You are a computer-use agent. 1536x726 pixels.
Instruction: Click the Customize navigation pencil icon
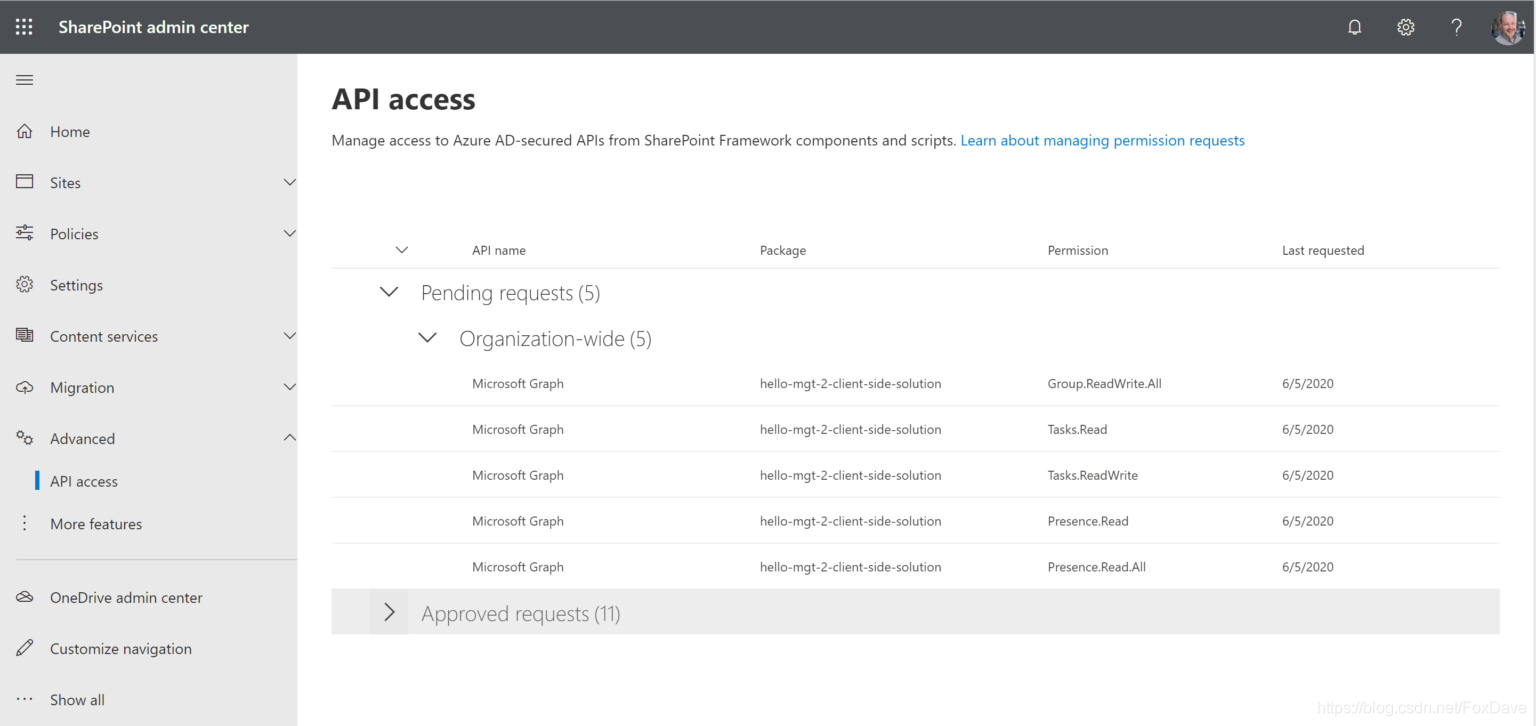coord(25,648)
